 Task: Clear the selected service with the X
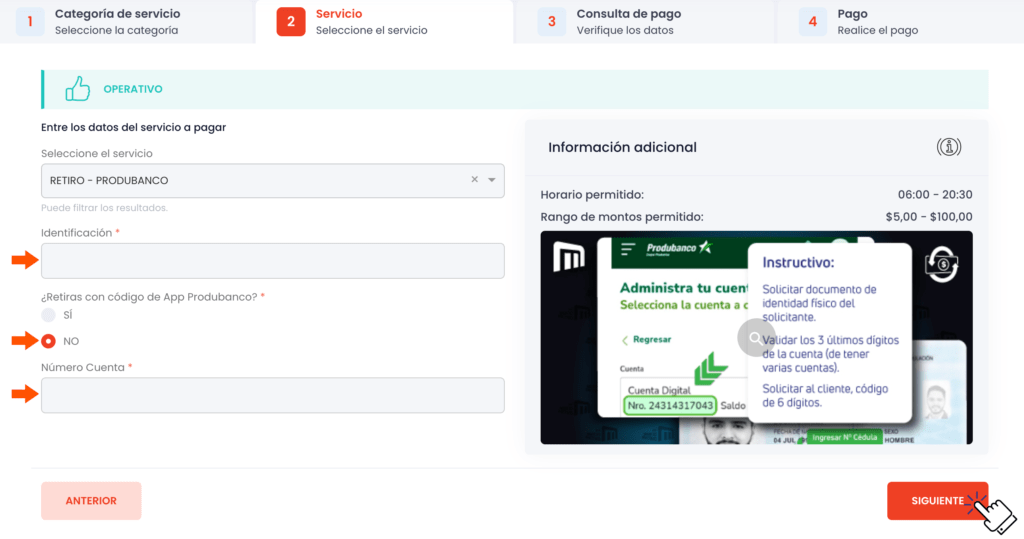475,180
